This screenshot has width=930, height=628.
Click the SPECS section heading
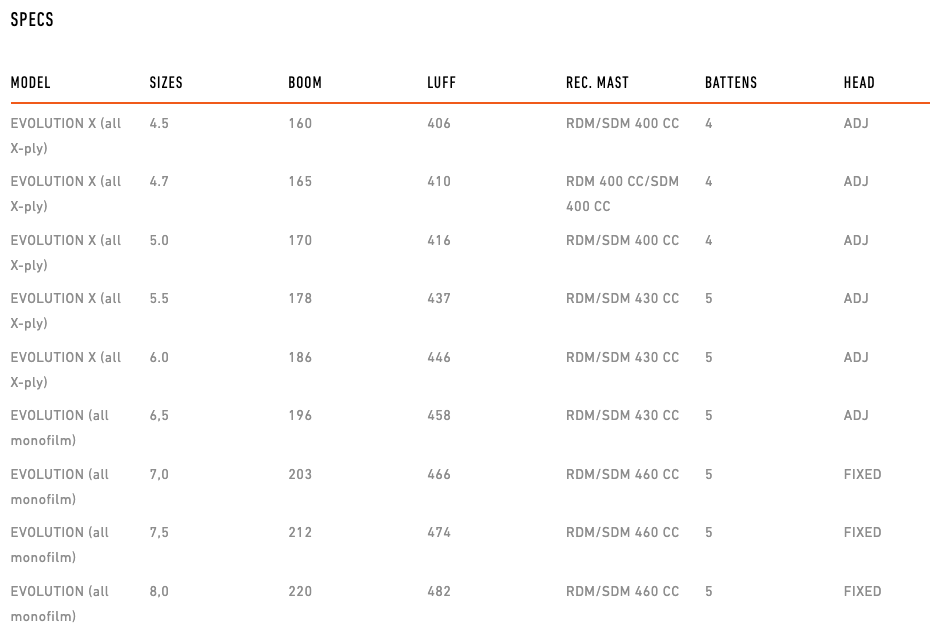pos(32,20)
